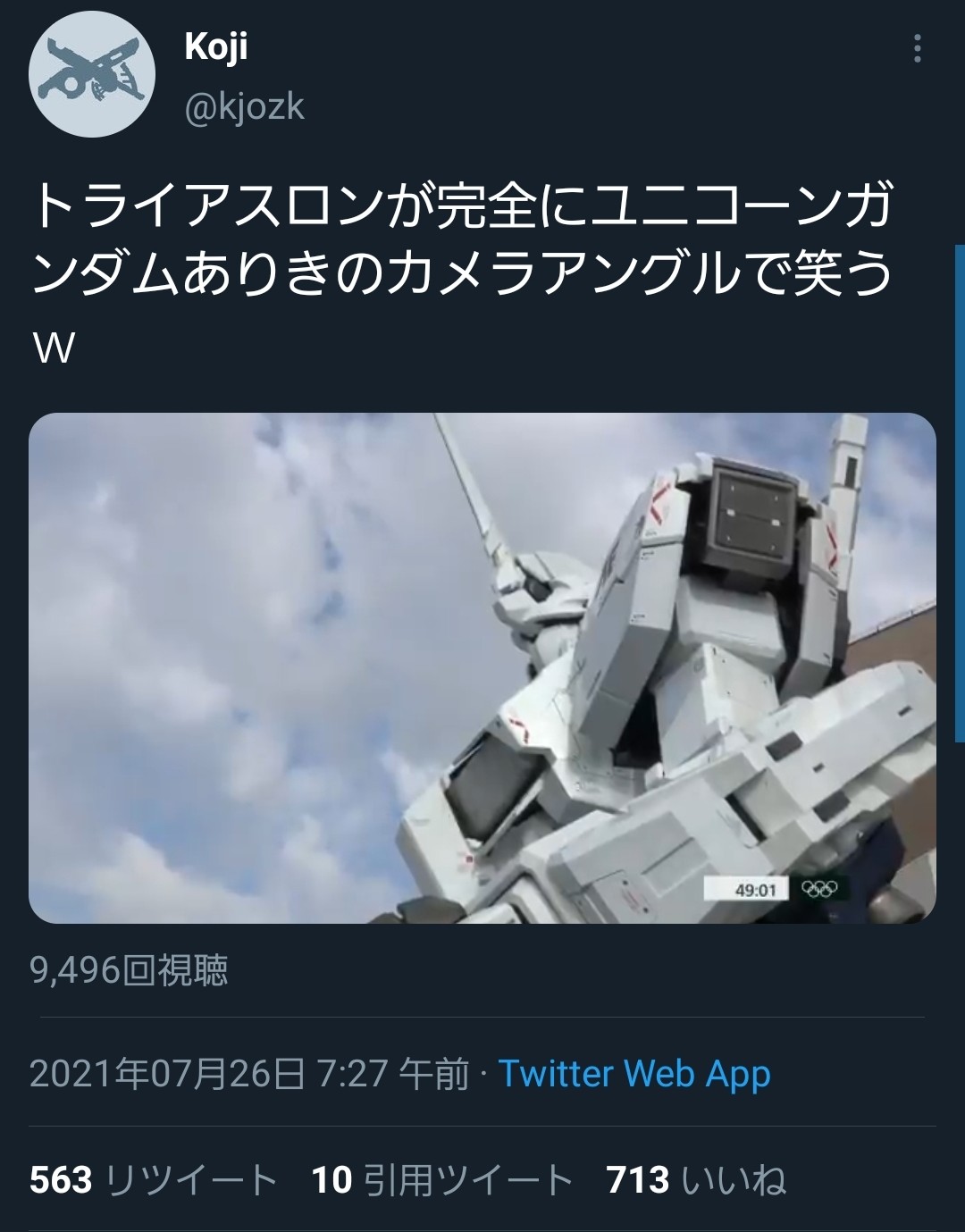Open the Koji display name profile
Screen dimensions: 965x1232
pyautogui.click(x=216, y=47)
